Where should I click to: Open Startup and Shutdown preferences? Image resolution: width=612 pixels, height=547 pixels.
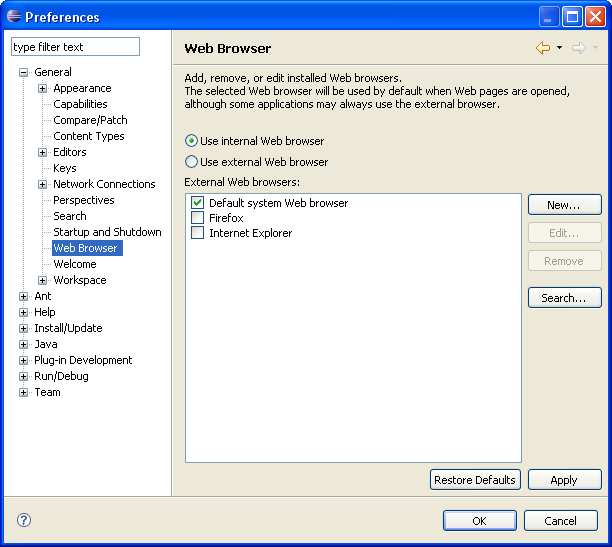[x=107, y=232]
